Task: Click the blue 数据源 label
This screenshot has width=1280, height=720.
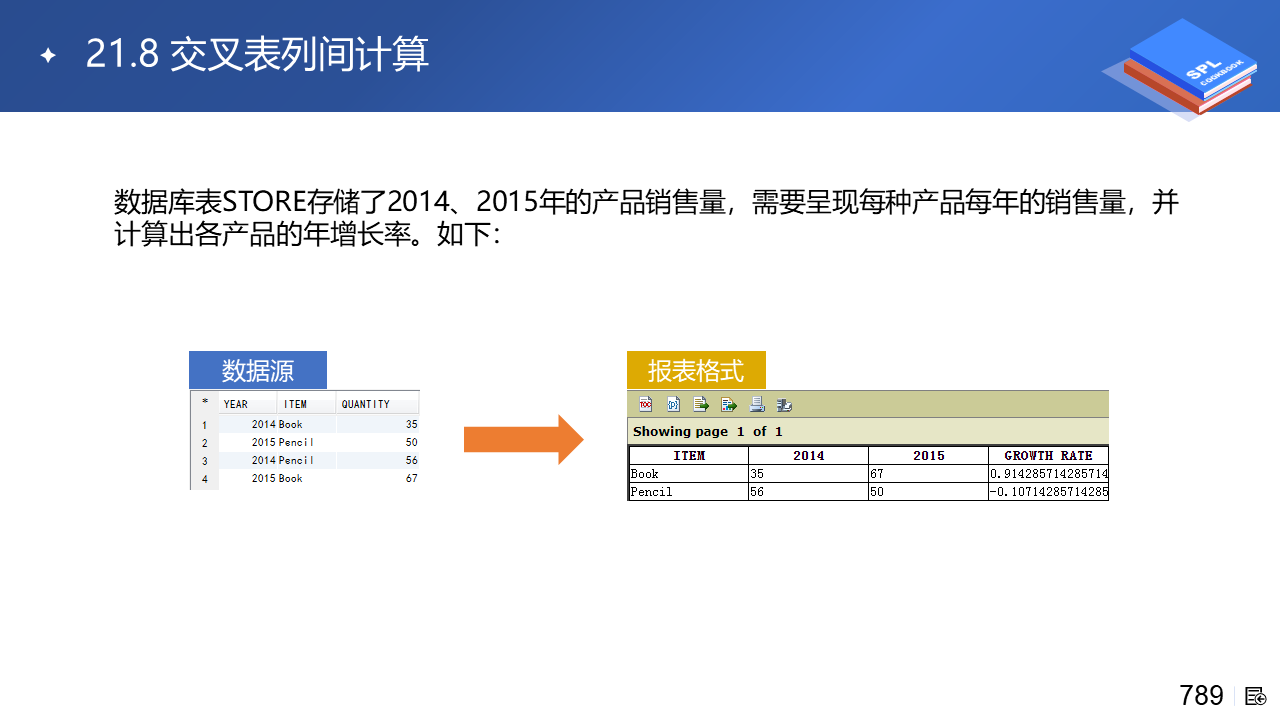Action: [x=258, y=370]
